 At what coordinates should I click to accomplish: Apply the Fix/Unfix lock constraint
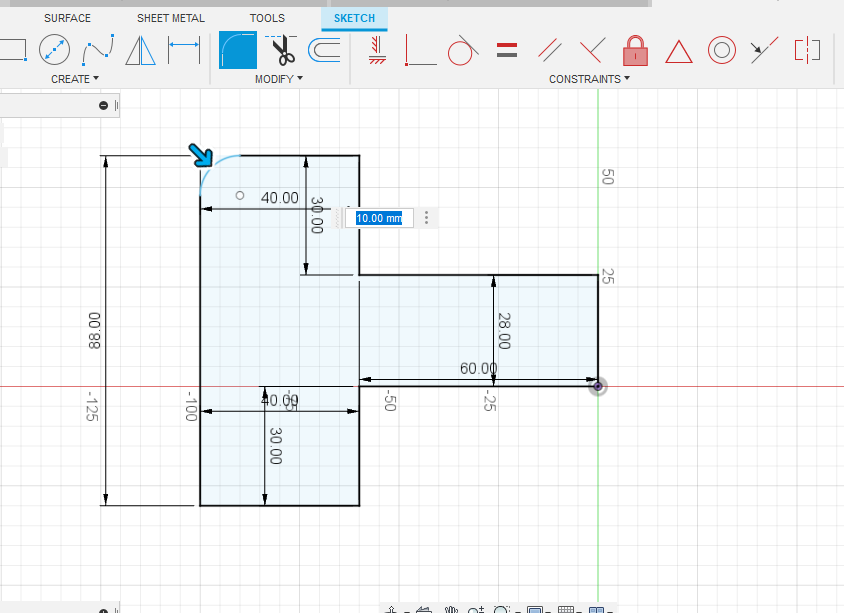point(635,49)
